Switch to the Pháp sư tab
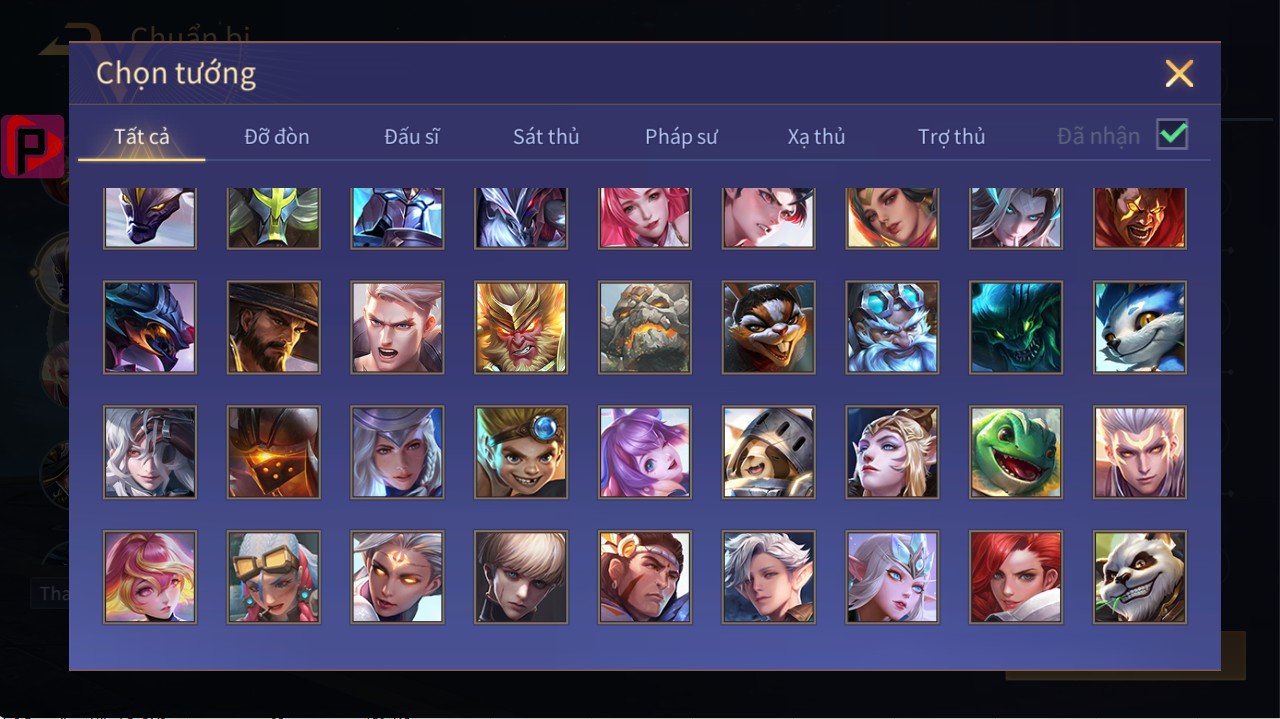The image size is (1280, 719). (x=681, y=136)
